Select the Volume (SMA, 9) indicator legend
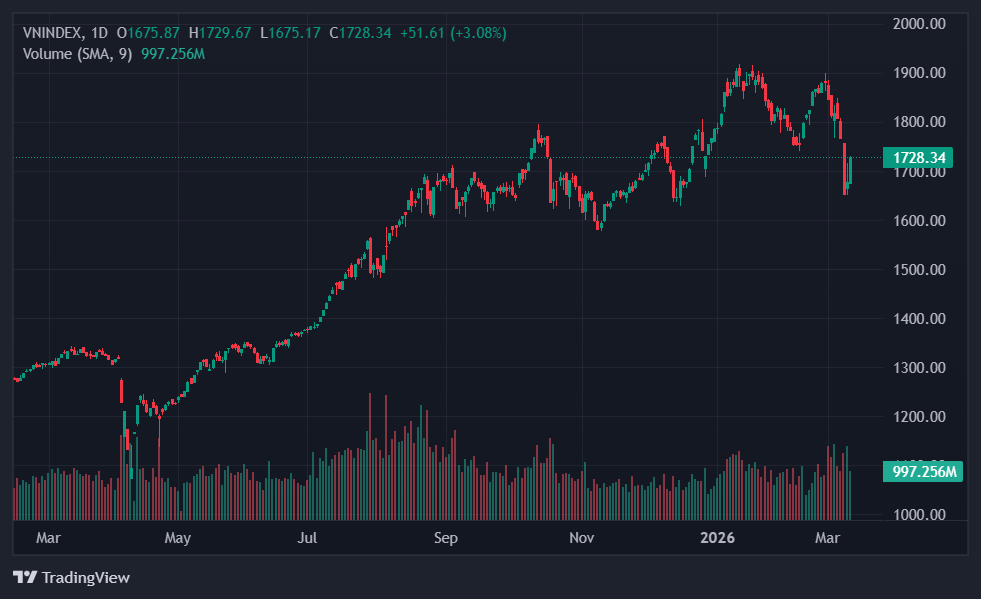The width and height of the screenshot is (981, 599). (77, 53)
